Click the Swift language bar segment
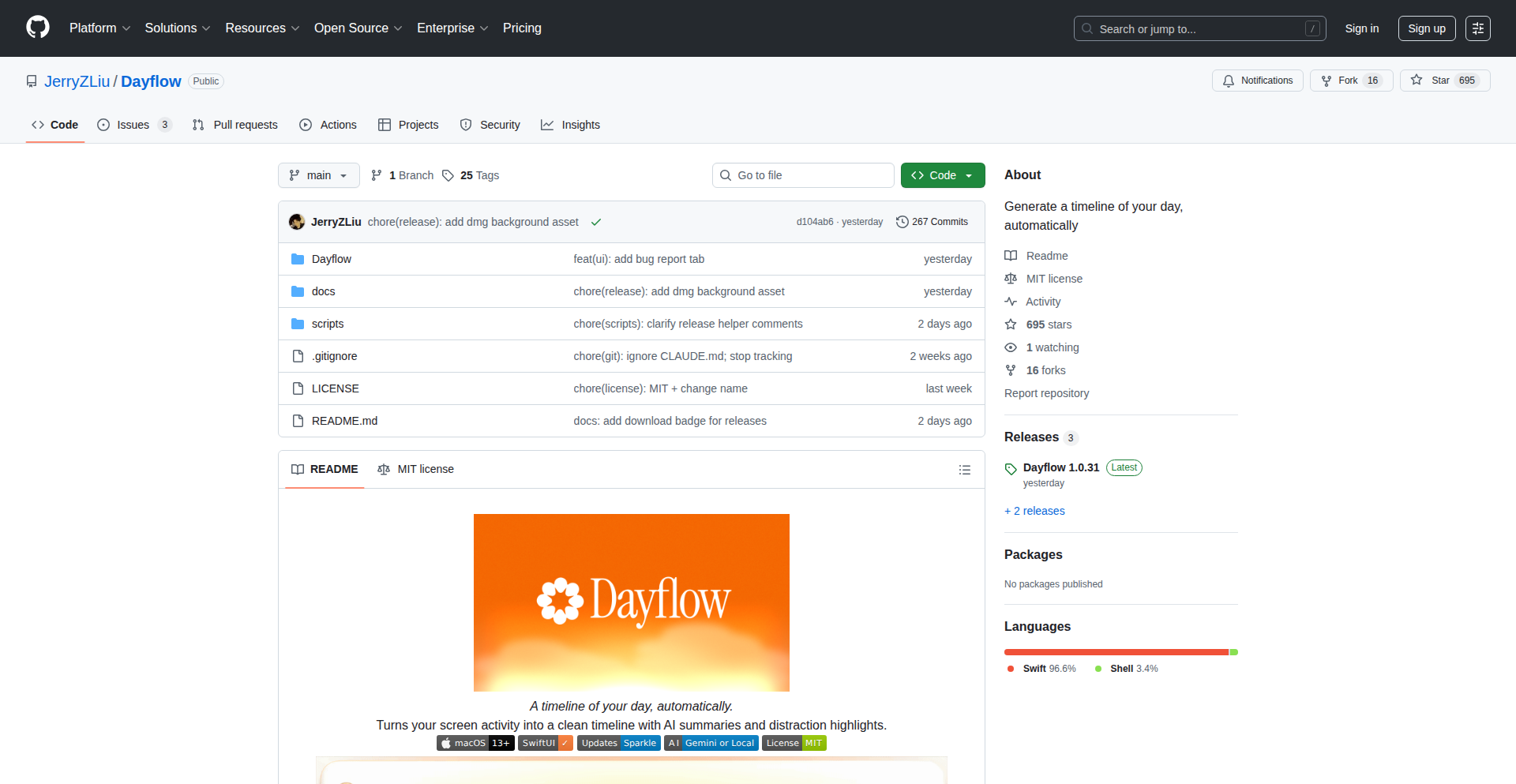The height and width of the screenshot is (784, 1516). 1116,652
